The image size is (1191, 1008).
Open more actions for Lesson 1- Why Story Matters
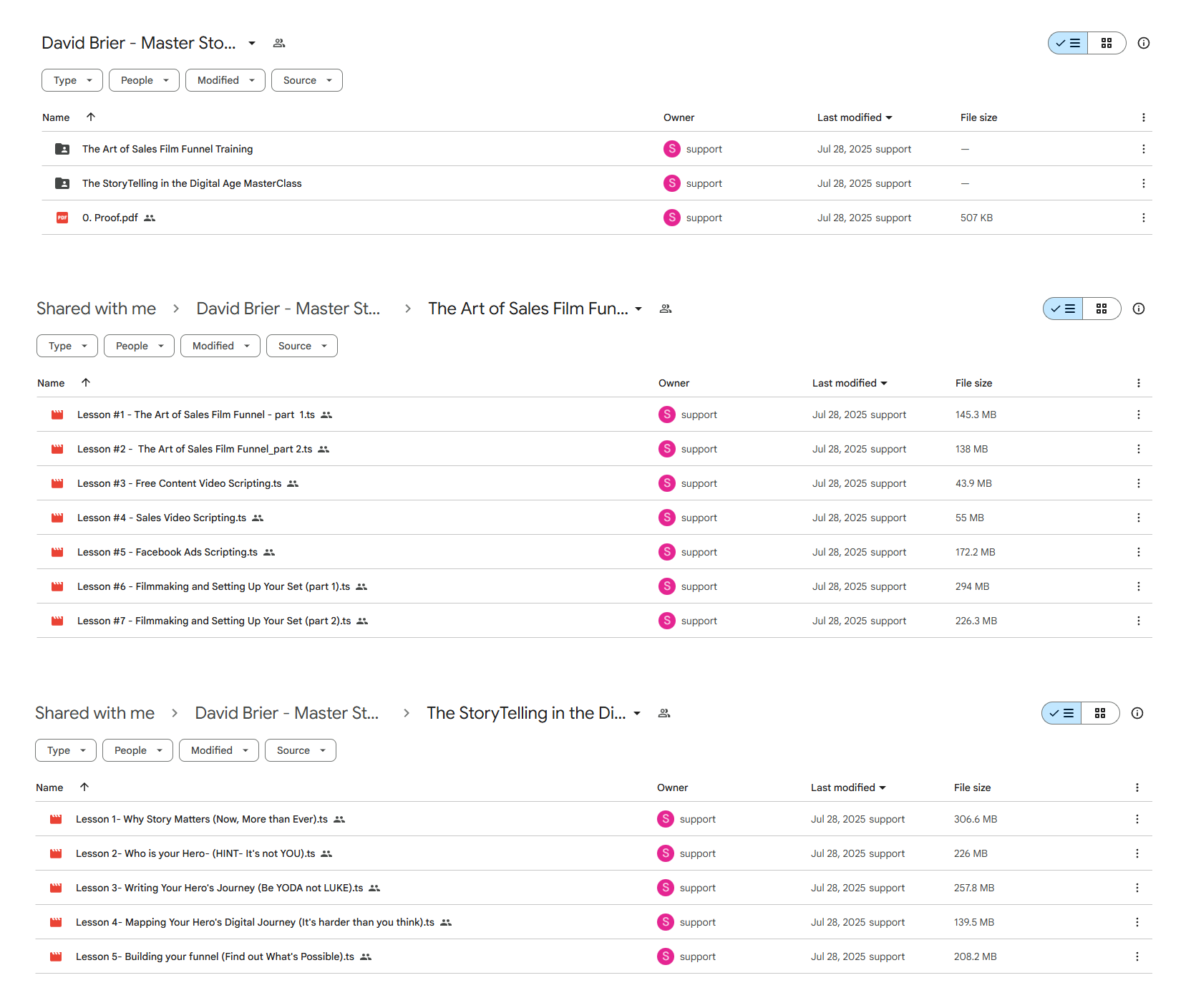1137,819
